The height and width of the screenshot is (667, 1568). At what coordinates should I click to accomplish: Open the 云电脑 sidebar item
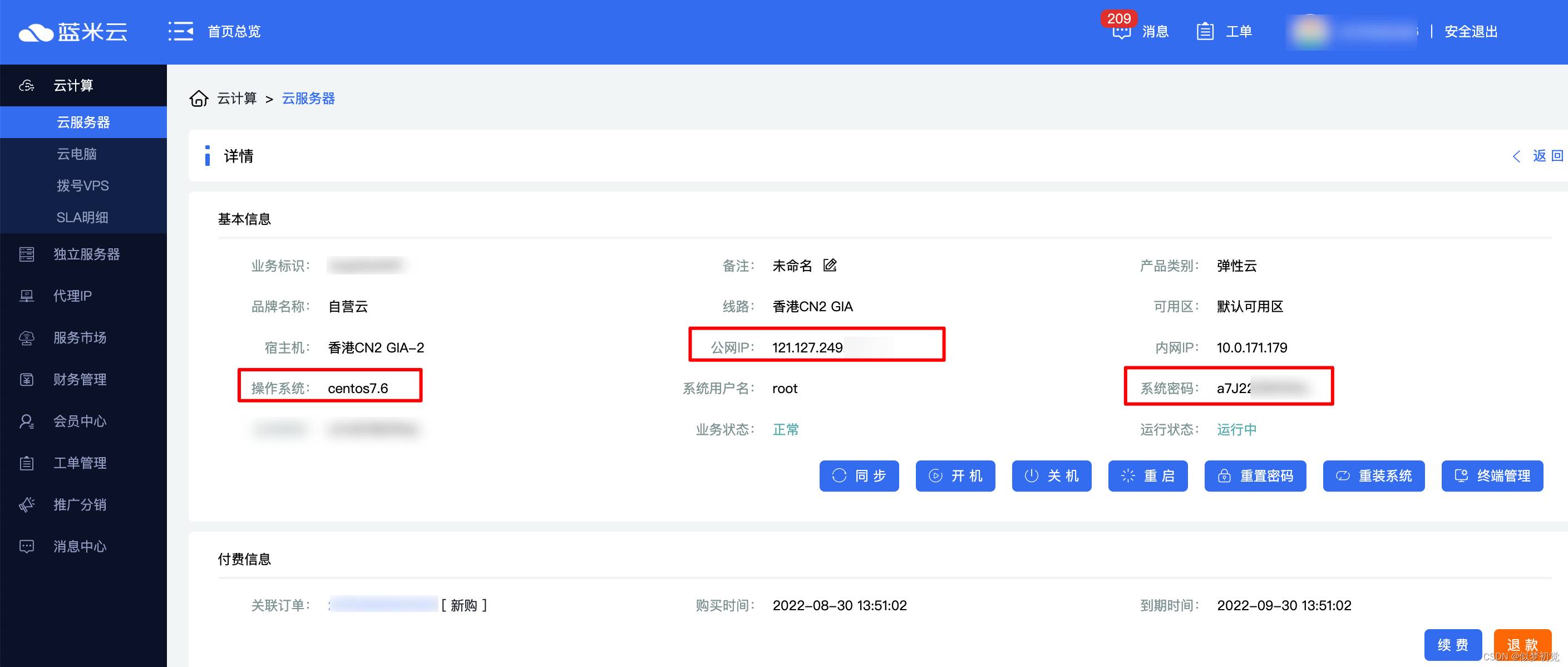click(x=77, y=154)
